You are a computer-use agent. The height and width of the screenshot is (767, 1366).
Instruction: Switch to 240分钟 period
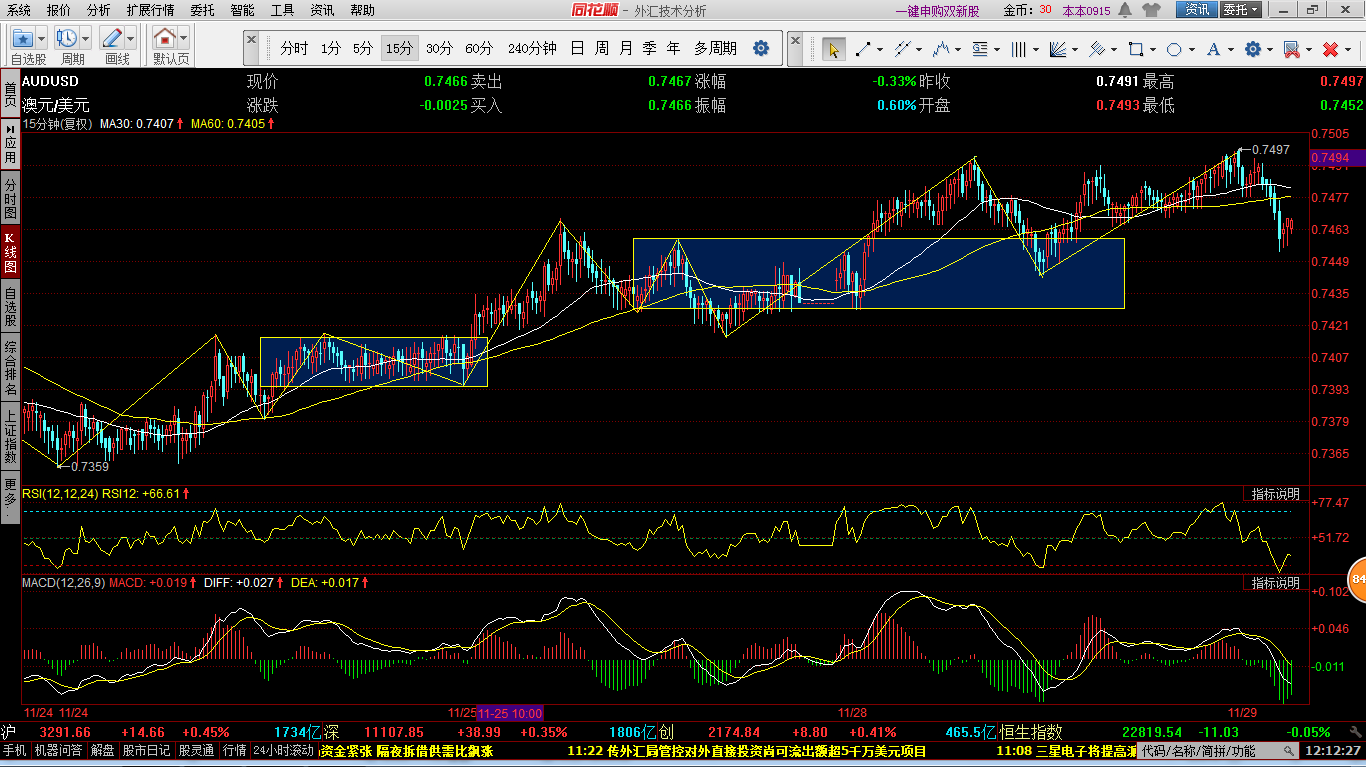point(532,48)
